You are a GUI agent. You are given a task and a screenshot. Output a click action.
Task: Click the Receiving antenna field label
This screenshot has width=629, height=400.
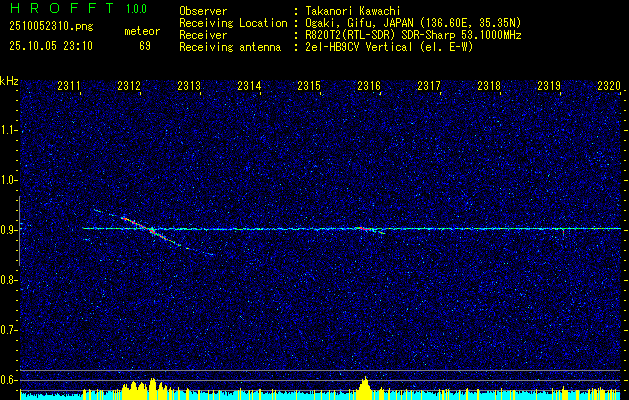coord(230,47)
